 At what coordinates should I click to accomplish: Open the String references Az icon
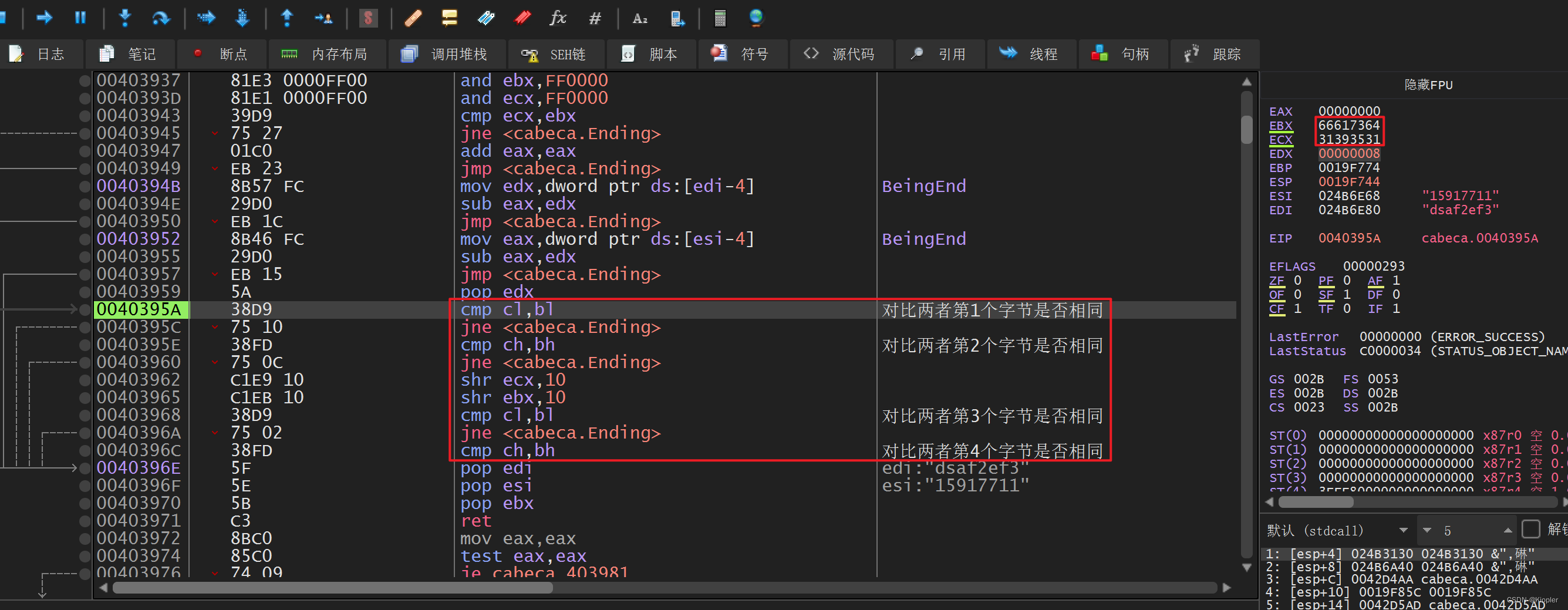[640, 18]
